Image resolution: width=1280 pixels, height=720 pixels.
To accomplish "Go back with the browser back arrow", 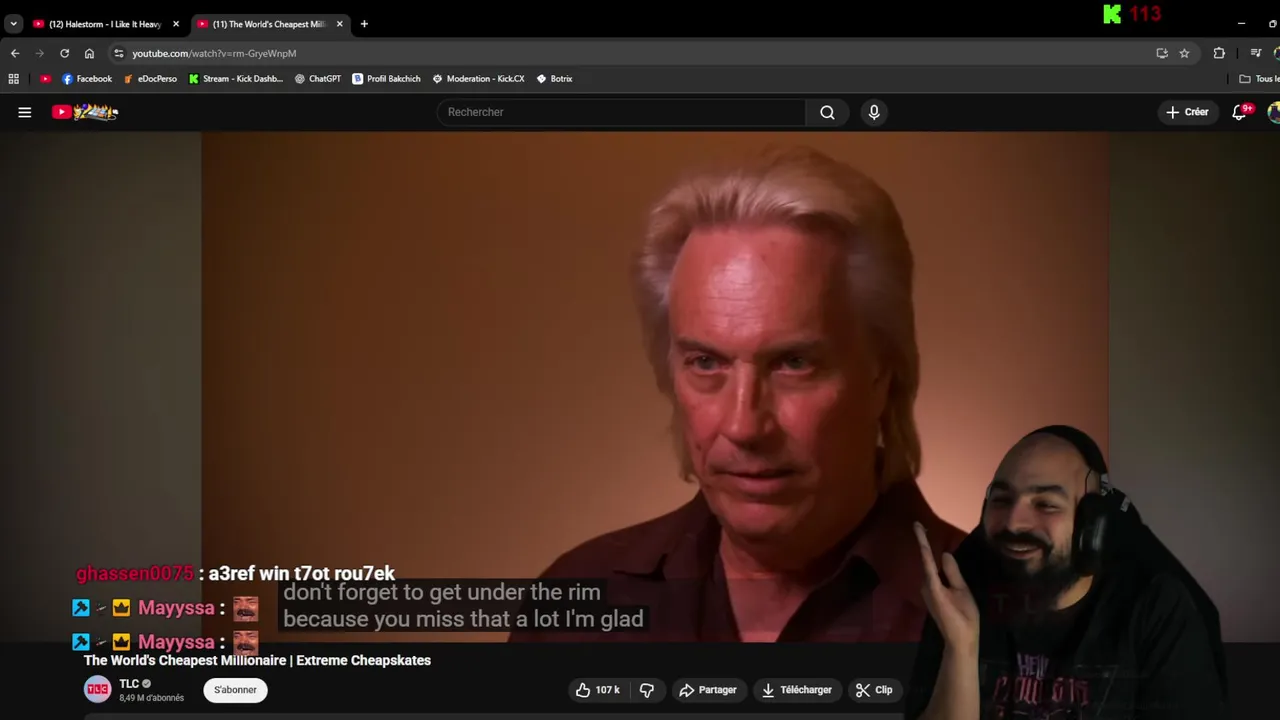I will tap(15, 53).
